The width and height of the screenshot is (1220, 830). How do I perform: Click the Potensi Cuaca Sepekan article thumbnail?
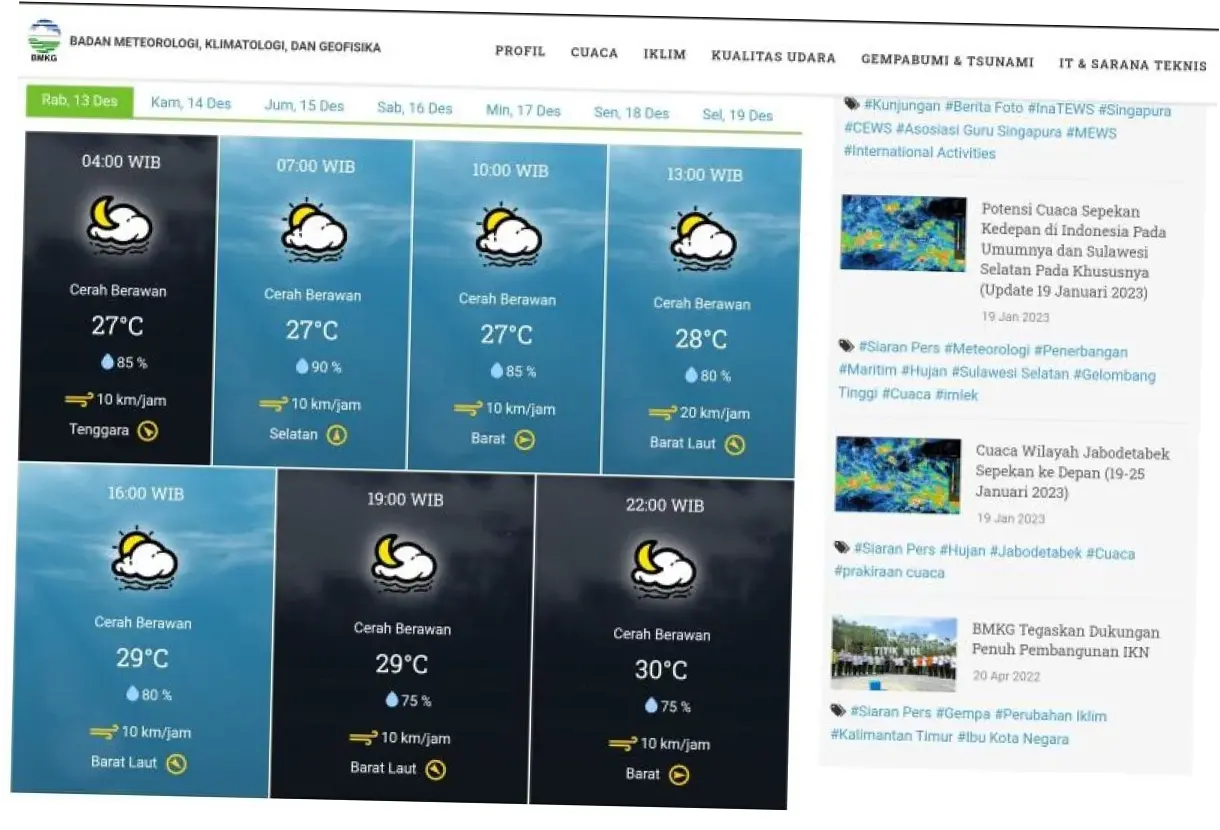(903, 233)
